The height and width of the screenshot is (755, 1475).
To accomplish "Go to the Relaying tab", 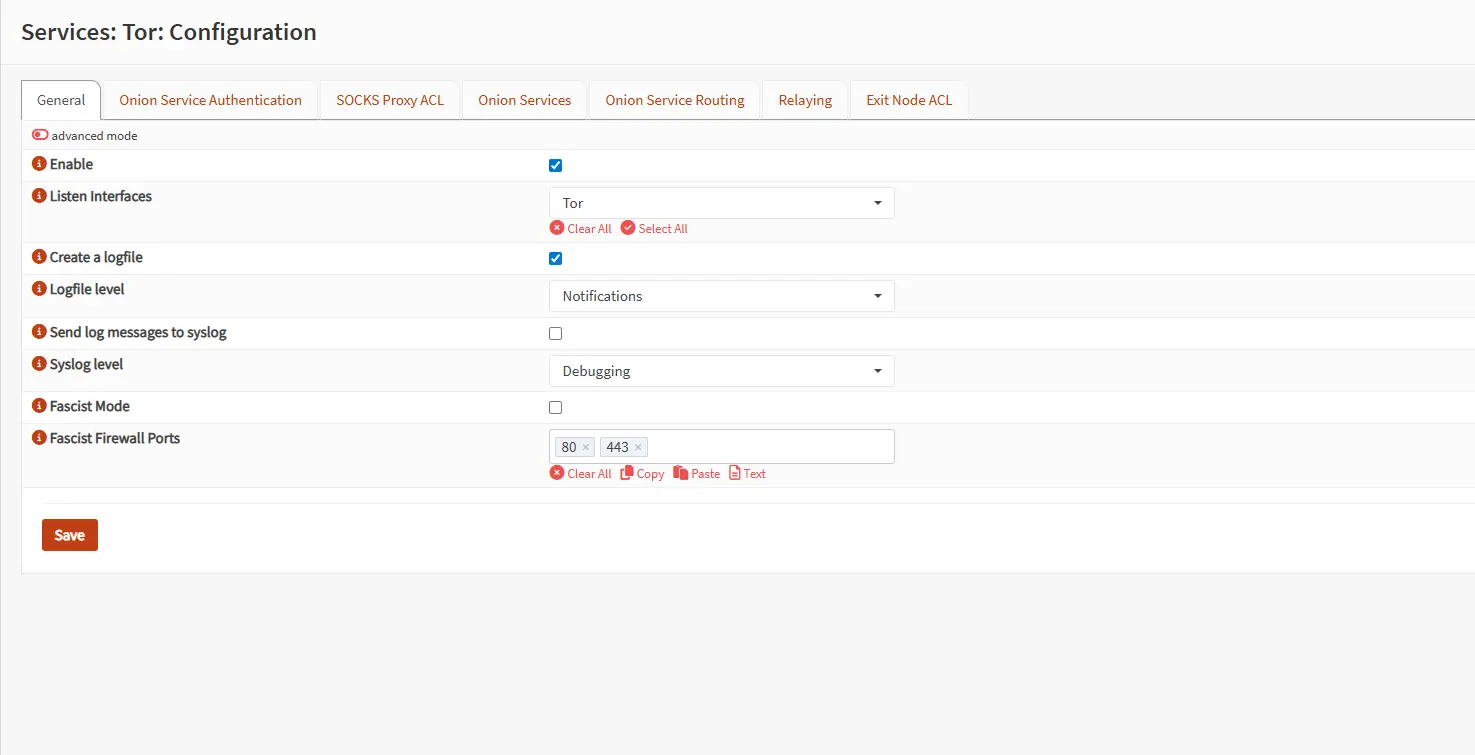I will 805,100.
